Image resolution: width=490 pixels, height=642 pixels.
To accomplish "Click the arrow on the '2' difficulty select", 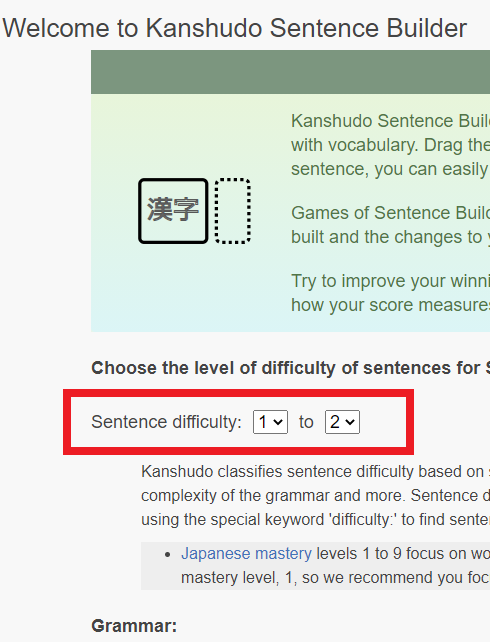I will coord(350,422).
